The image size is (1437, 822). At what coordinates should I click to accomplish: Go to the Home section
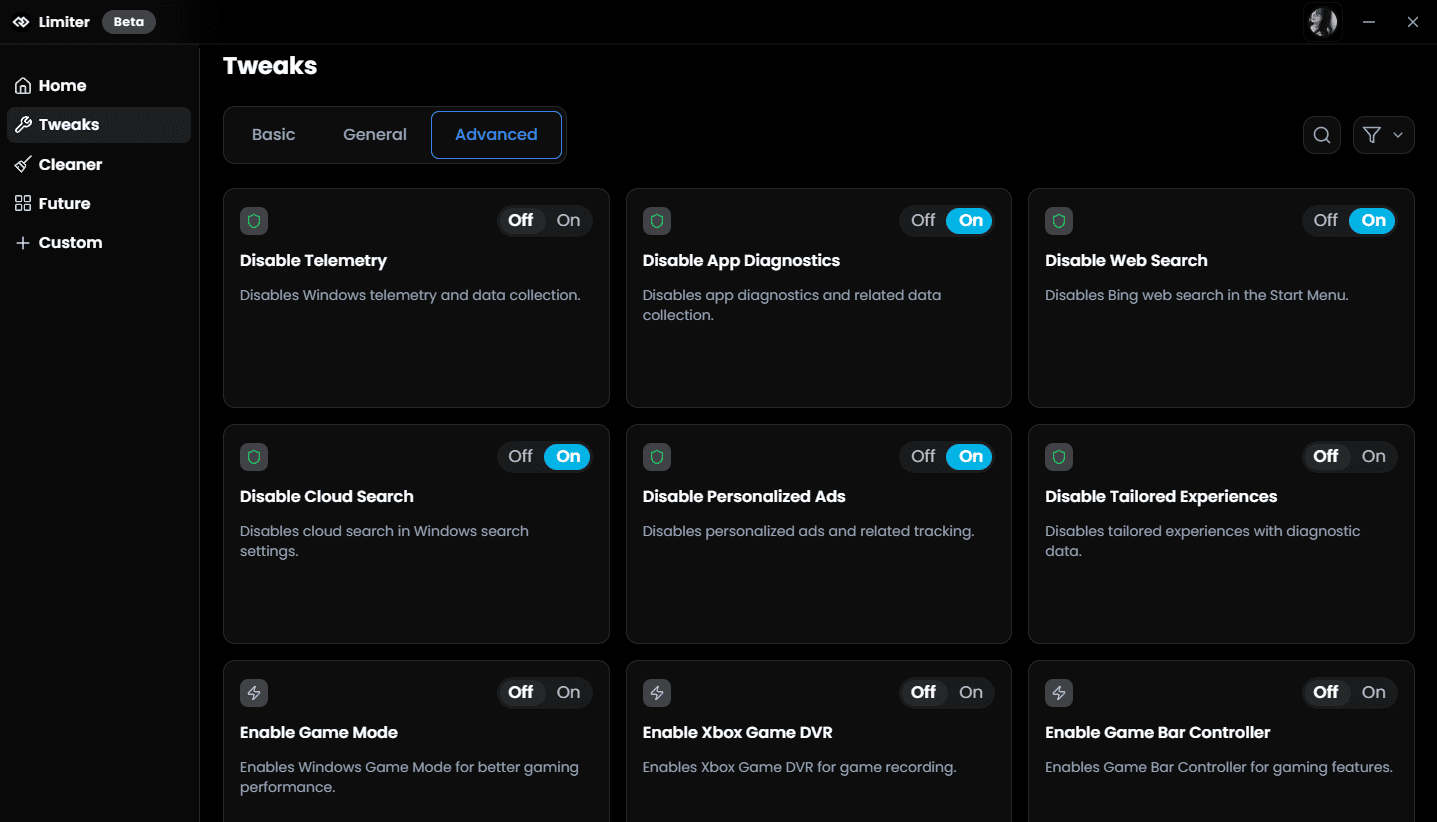62,86
